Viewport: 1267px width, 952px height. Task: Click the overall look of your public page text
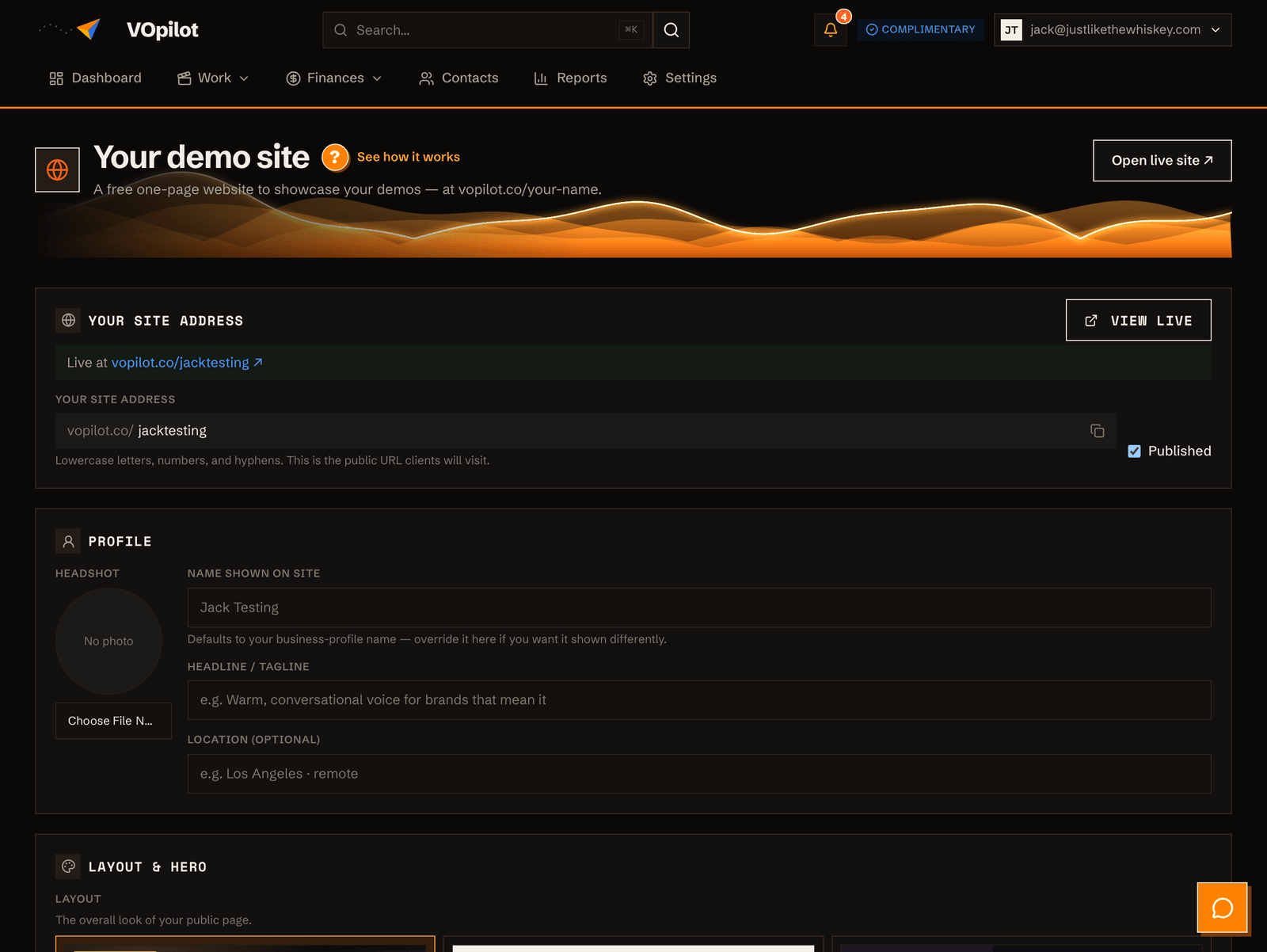pos(154,920)
